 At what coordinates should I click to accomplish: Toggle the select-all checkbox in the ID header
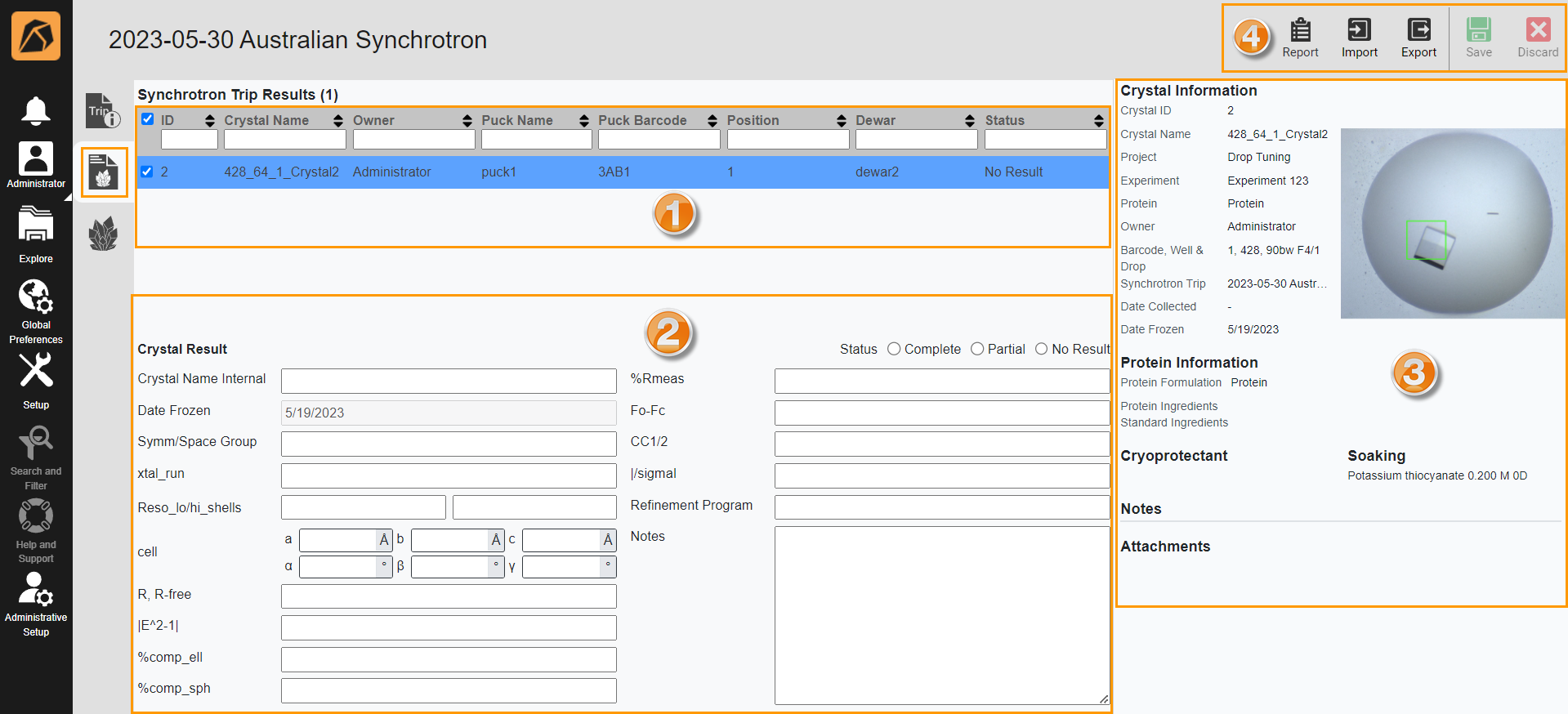click(x=147, y=119)
